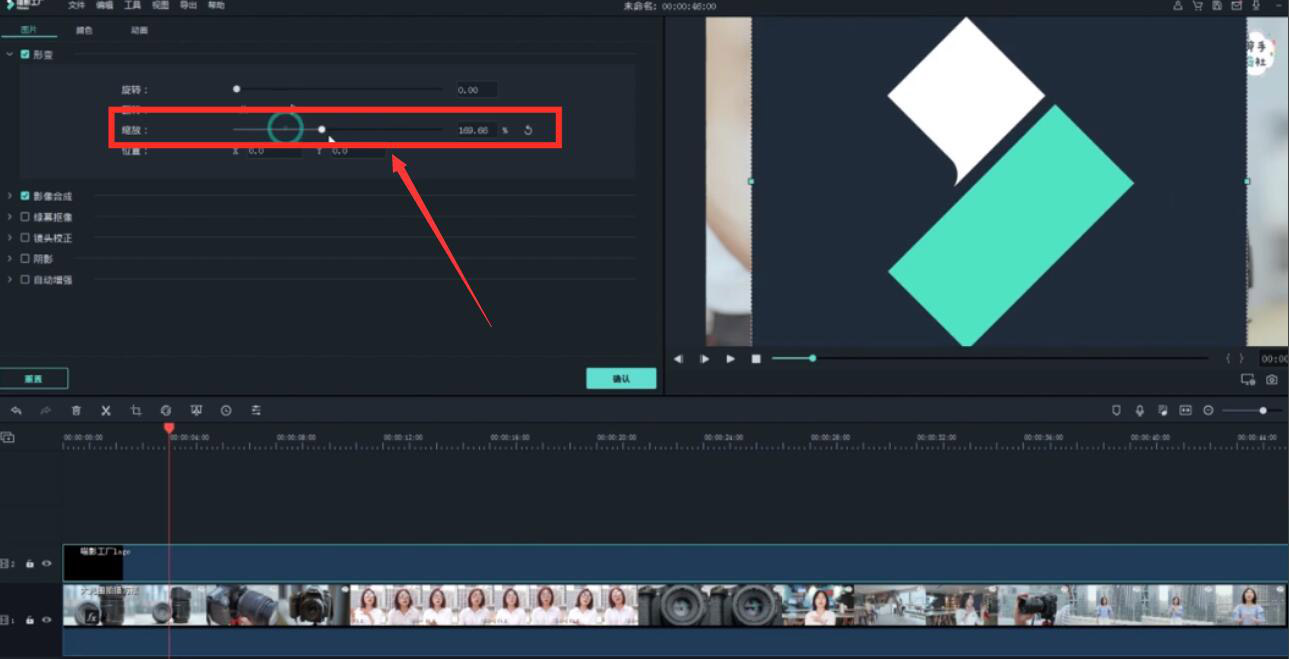Open the 帮助 Help menu
The image size is (1289, 659).
tap(216, 6)
